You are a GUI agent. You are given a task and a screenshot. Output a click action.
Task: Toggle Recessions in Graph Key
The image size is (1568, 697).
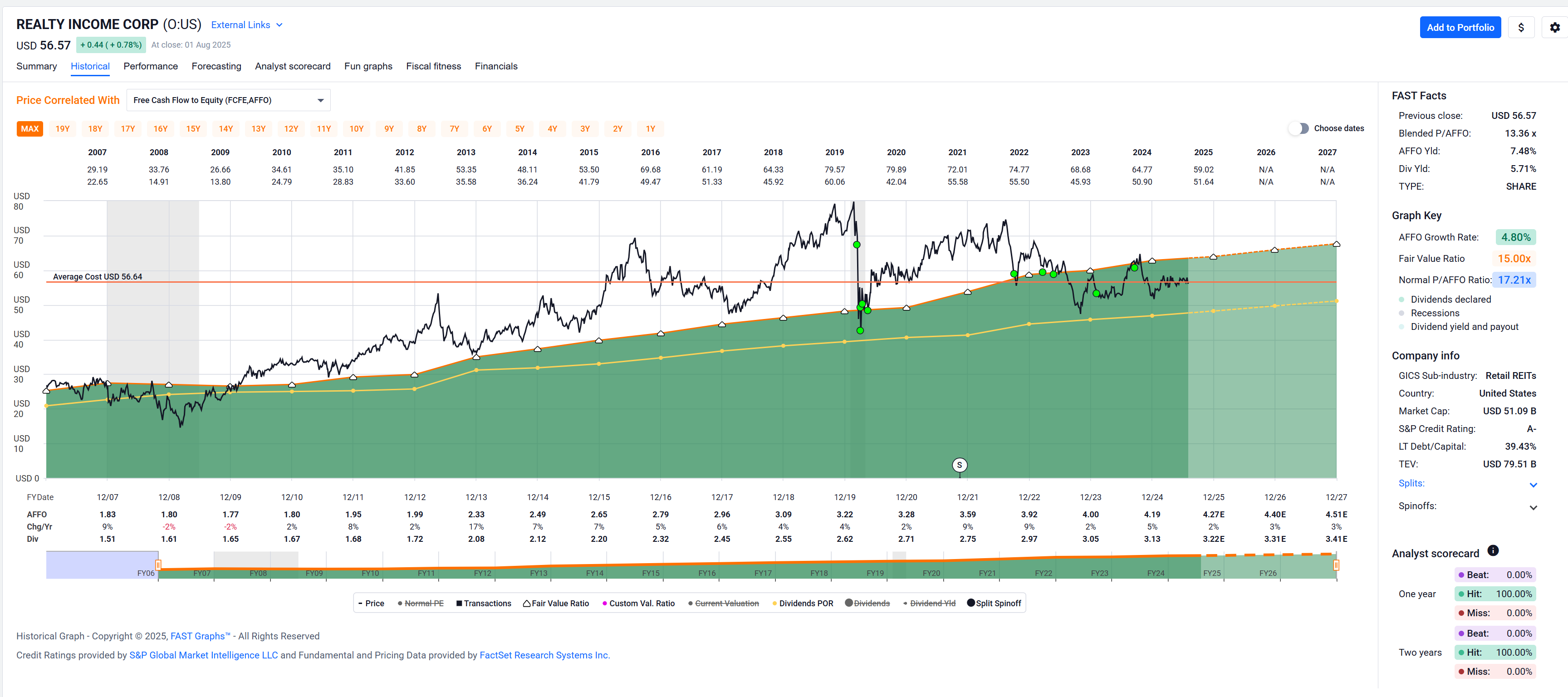1429,313
